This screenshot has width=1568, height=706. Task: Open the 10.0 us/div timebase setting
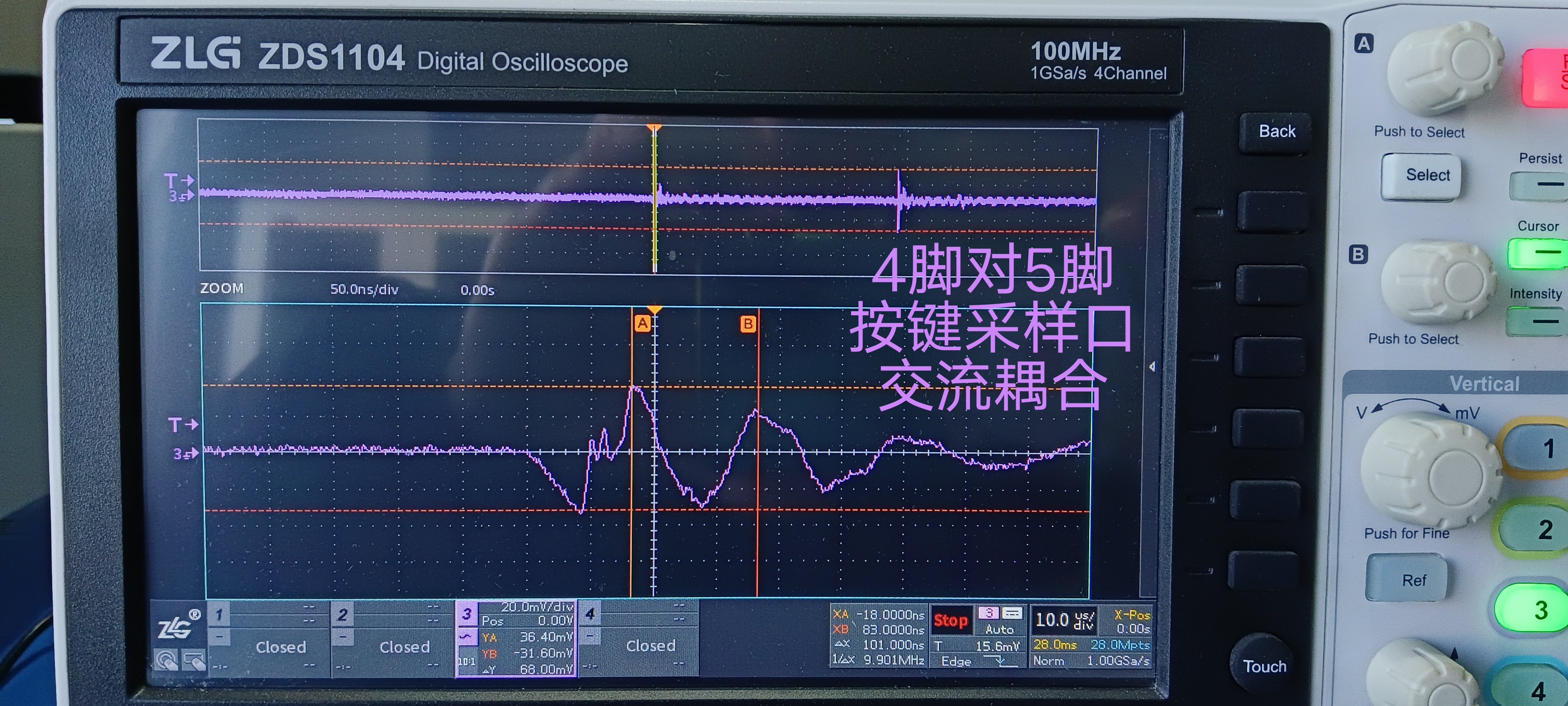1064,621
